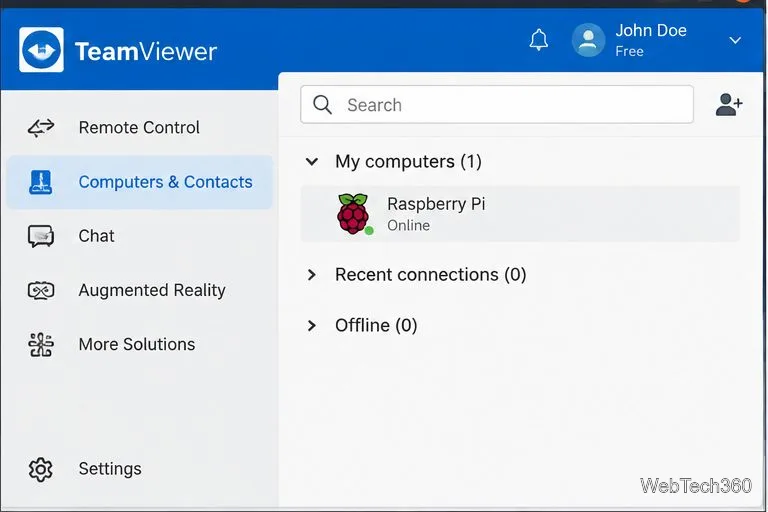
Task: Select the Raspberry Pi computer entry
Action: tap(520, 214)
